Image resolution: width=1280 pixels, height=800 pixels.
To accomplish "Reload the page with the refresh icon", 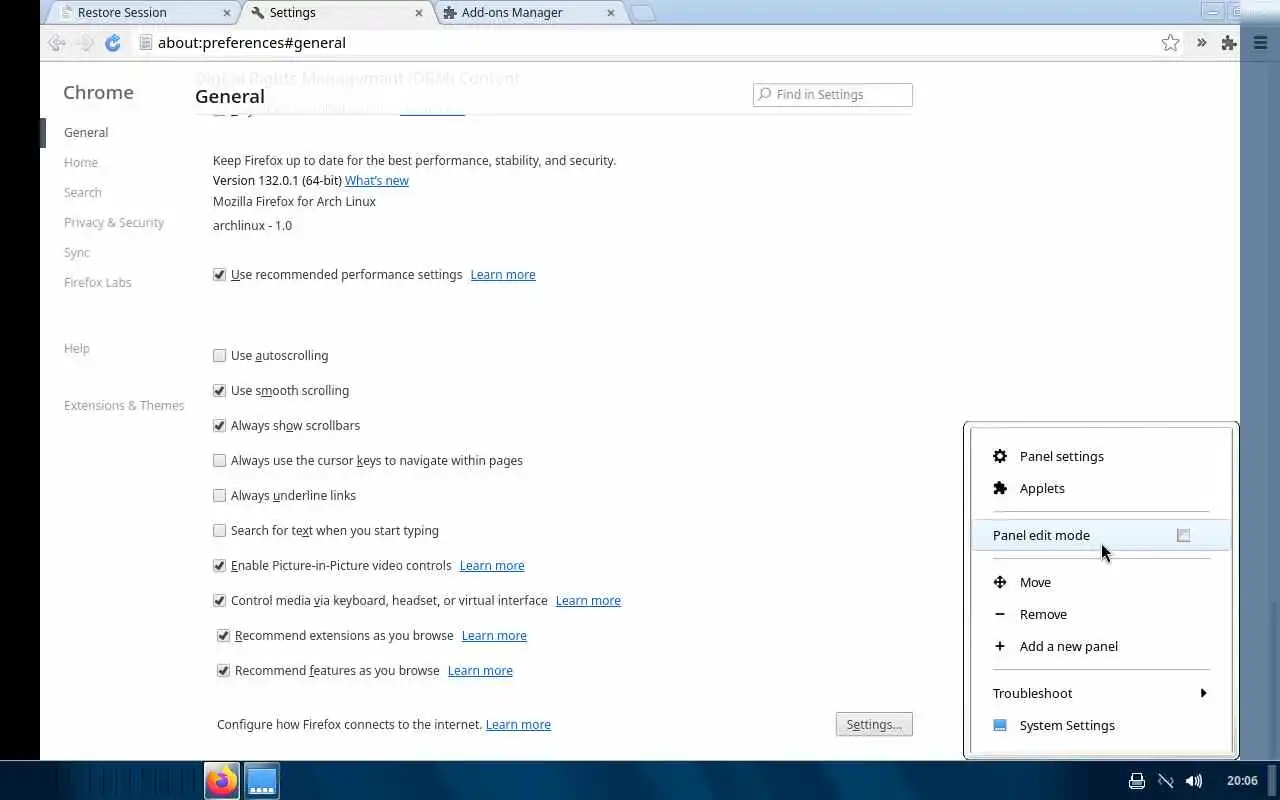I will [x=113, y=43].
